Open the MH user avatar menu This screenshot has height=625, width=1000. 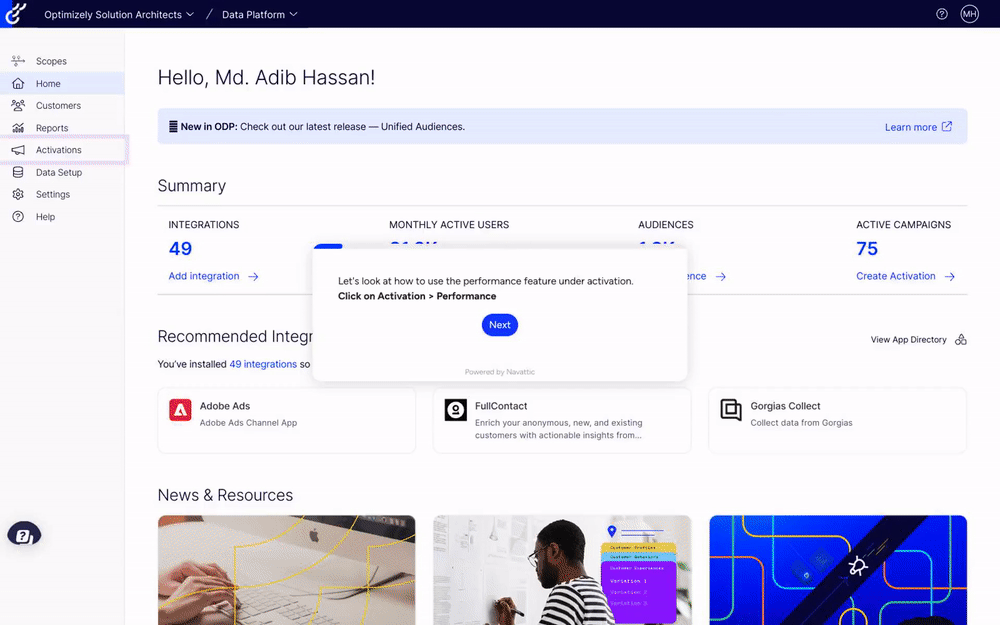click(969, 14)
